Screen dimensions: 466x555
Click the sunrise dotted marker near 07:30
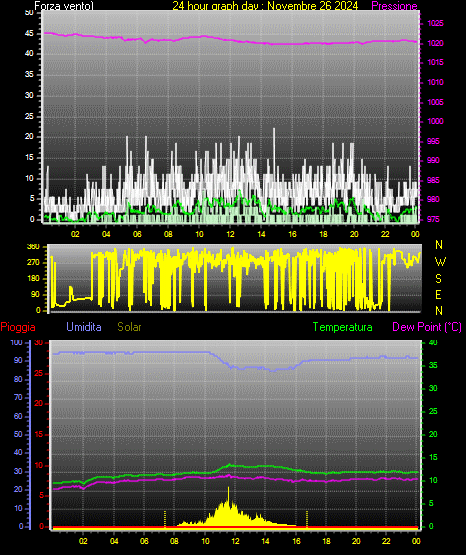tap(165, 519)
